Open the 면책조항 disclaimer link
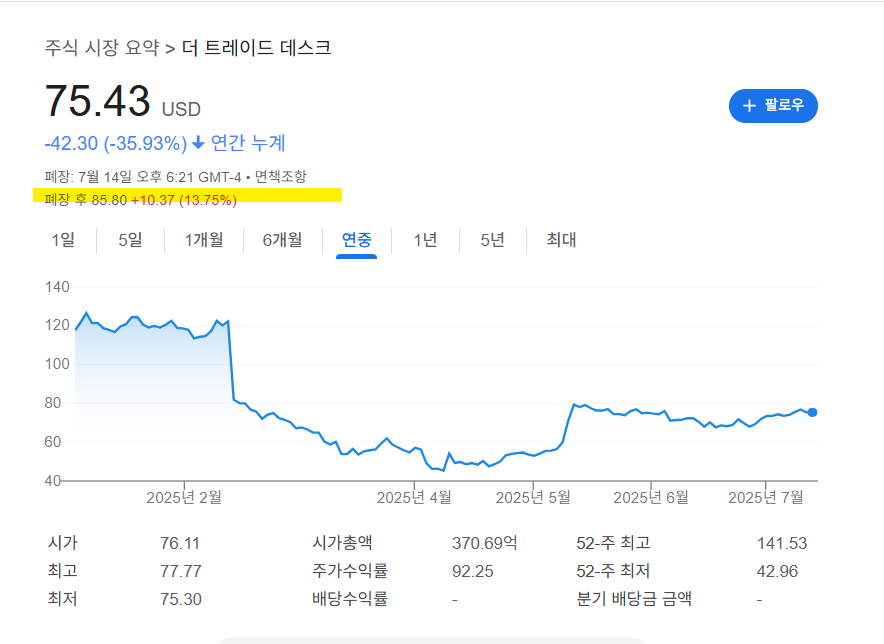884x644 pixels. tap(280, 177)
